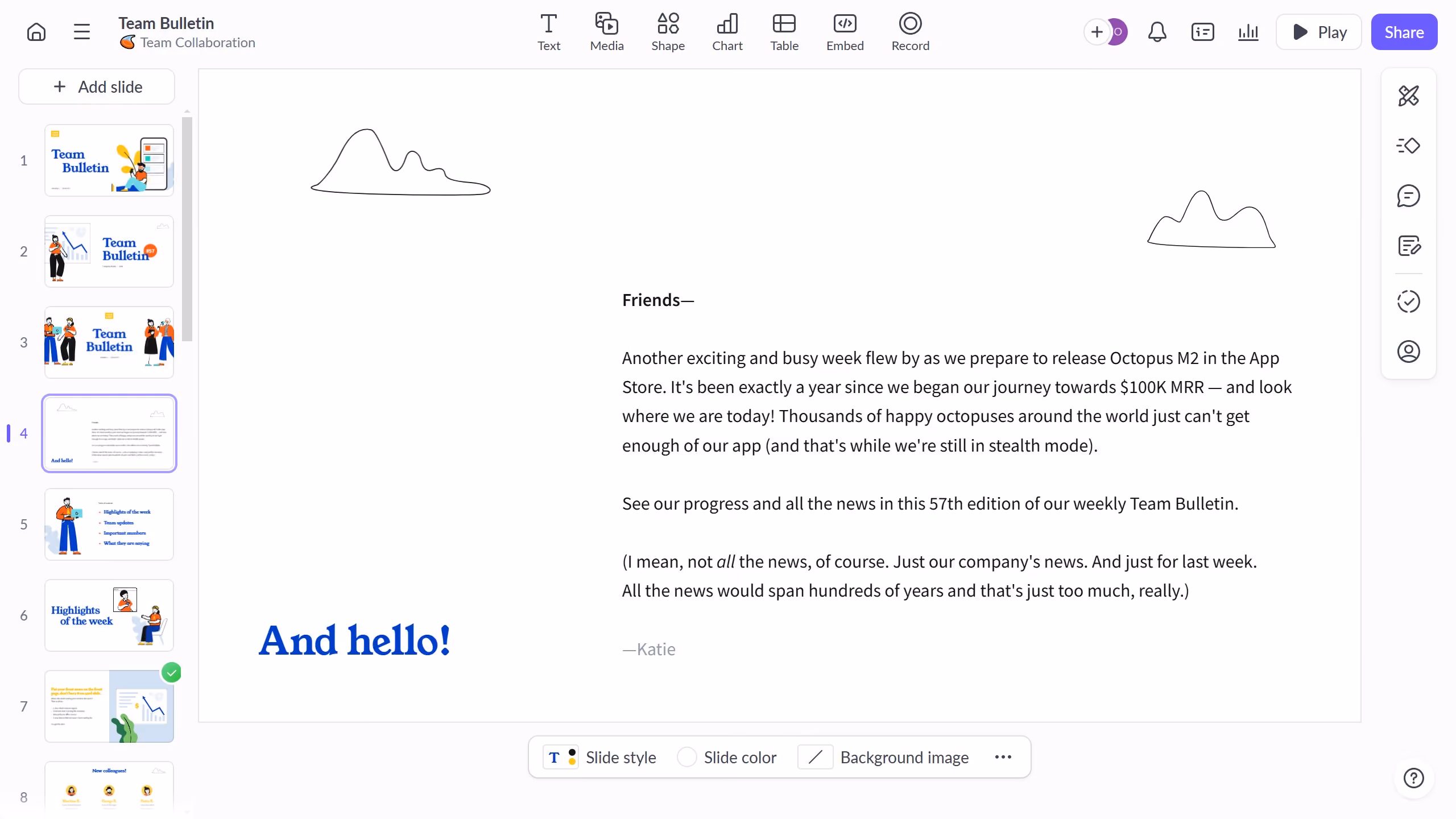This screenshot has width=1456, height=819.
Task: Insert a Text block
Action: pos(549,32)
